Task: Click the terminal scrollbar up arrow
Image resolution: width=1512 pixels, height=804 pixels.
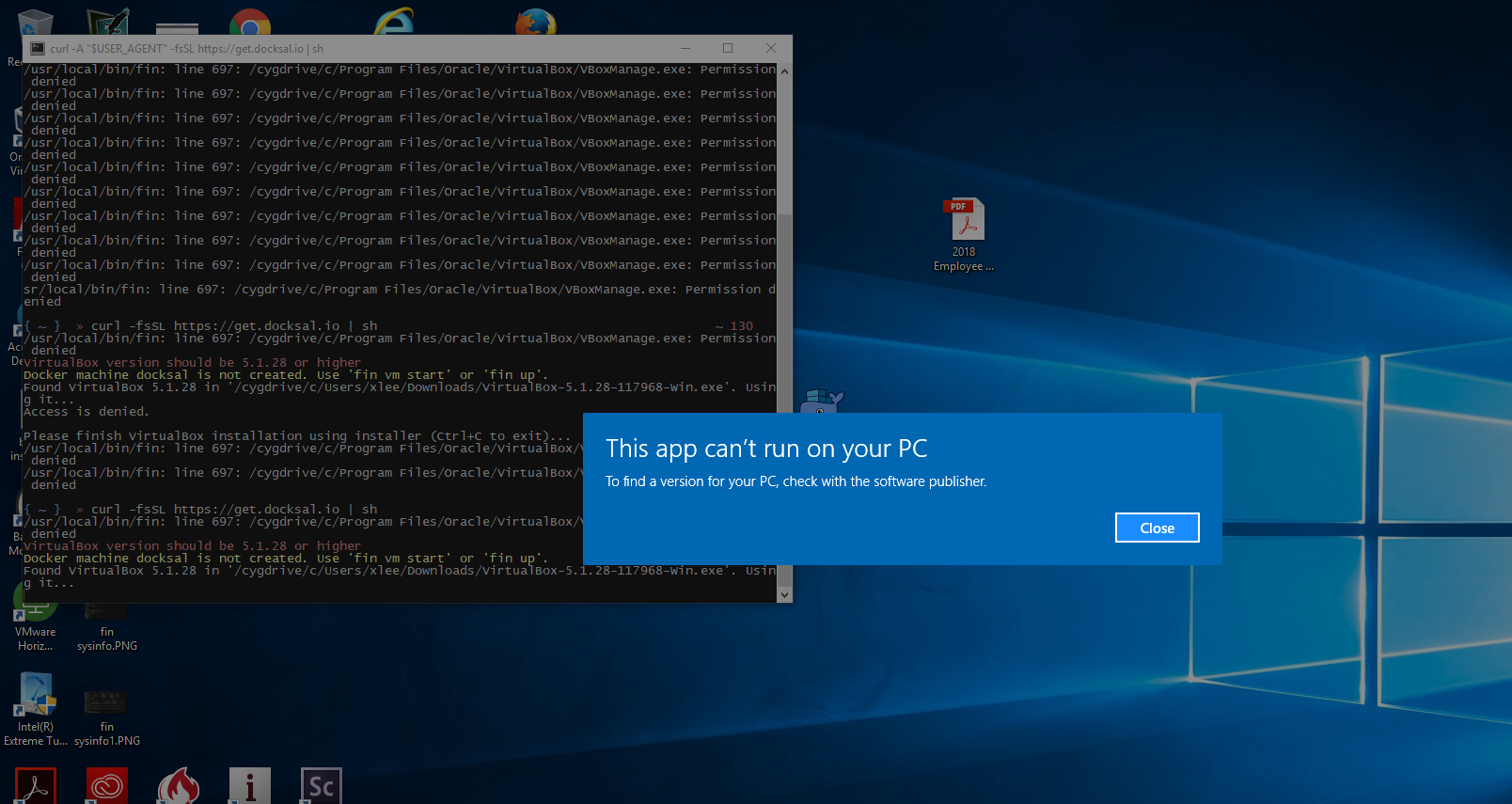Action: (x=784, y=71)
